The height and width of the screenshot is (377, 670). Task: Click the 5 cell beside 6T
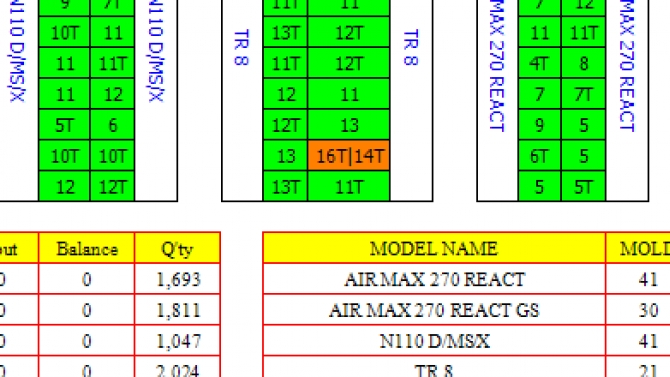583,156
